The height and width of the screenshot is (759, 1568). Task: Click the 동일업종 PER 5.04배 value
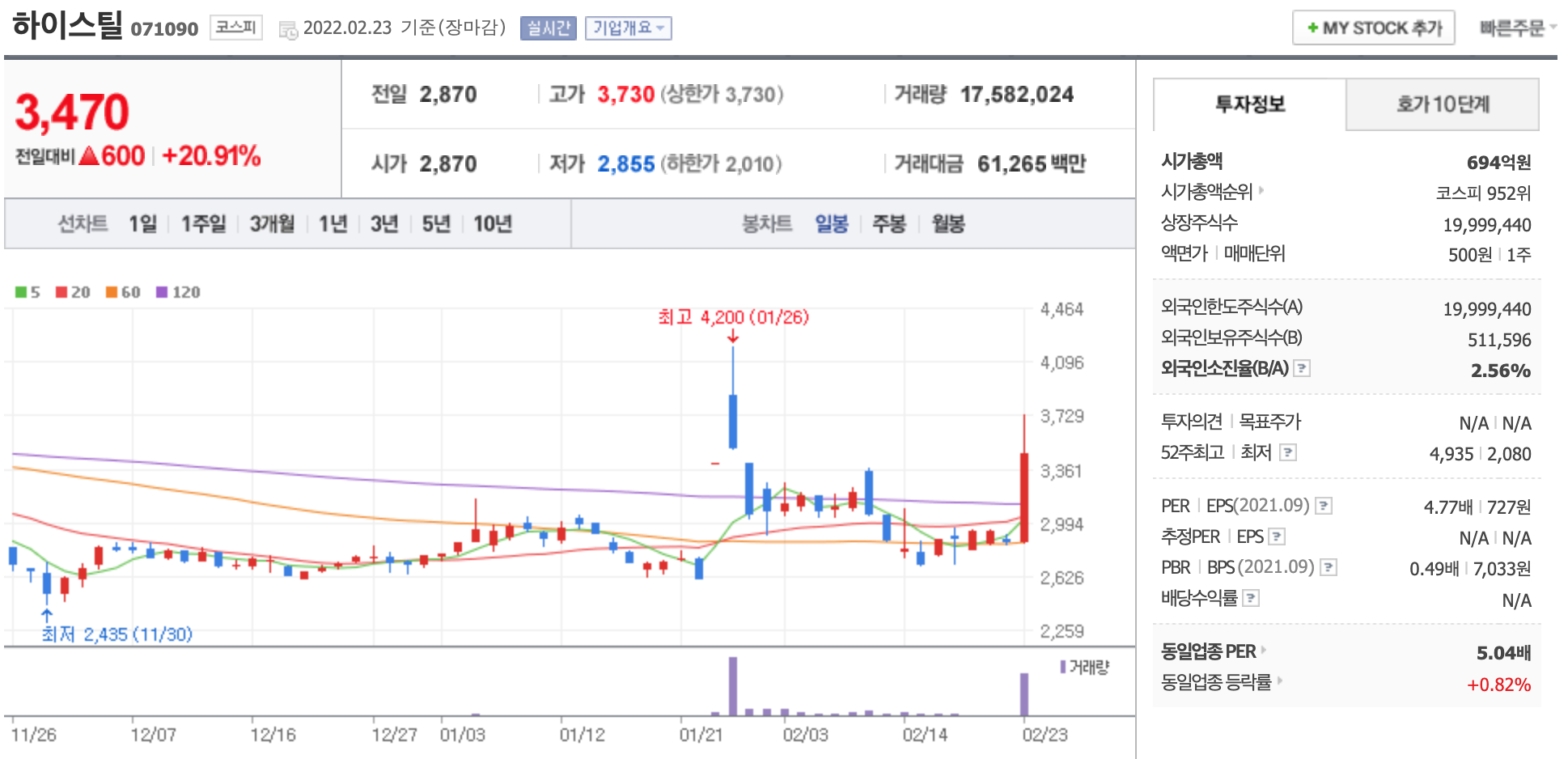1503,653
